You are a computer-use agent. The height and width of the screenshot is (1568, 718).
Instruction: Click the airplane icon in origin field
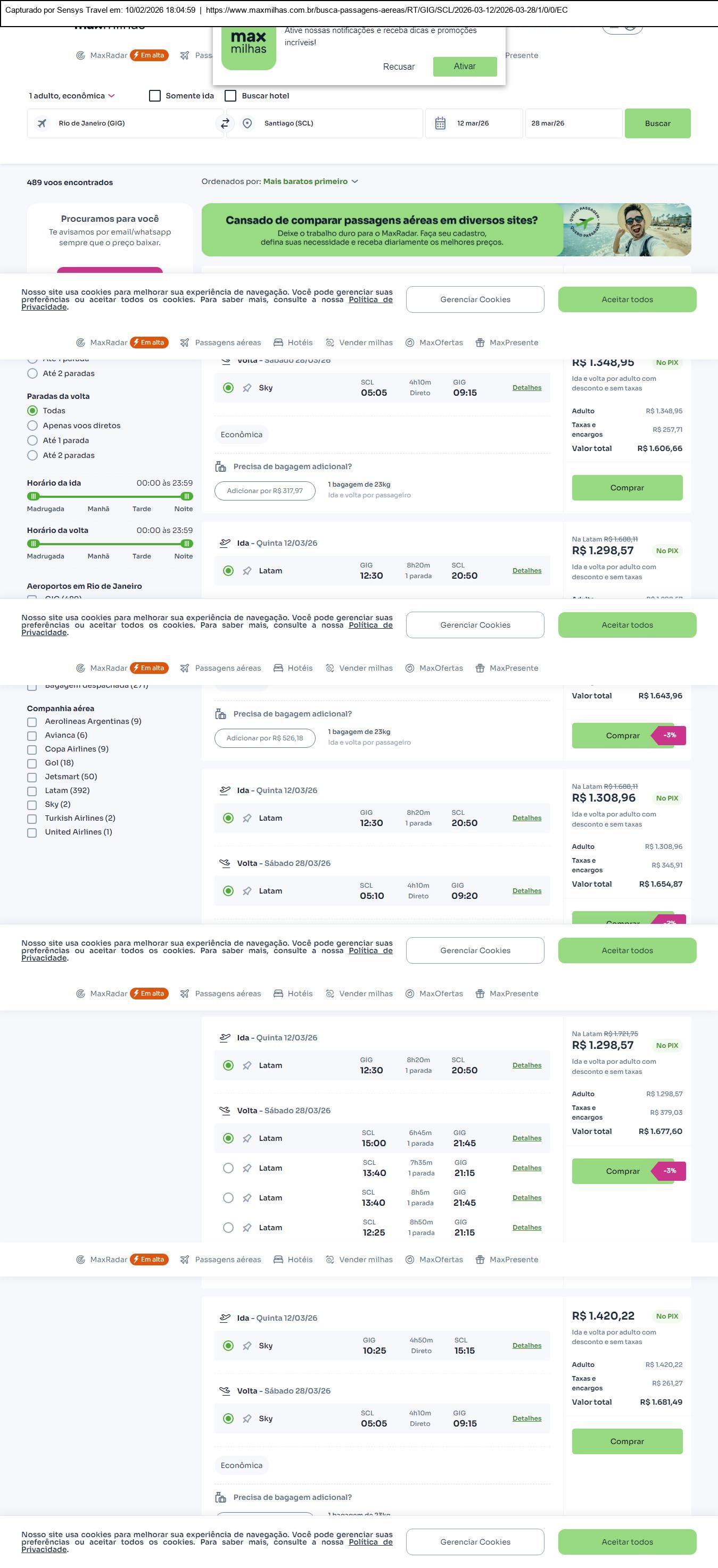click(42, 123)
